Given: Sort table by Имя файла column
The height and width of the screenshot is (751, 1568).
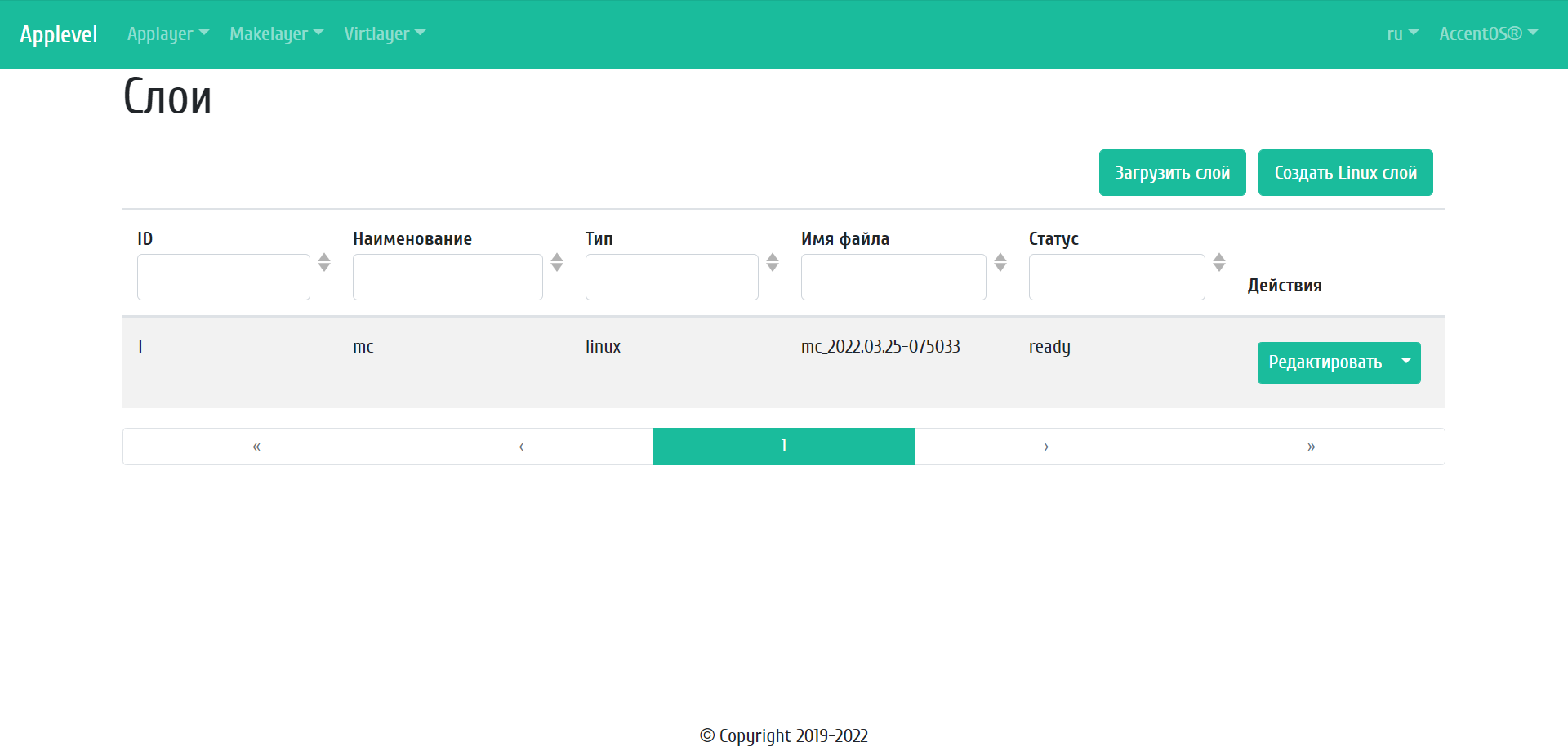Looking at the screenshot, I should pyautogui.click(x=1000, y=262).
